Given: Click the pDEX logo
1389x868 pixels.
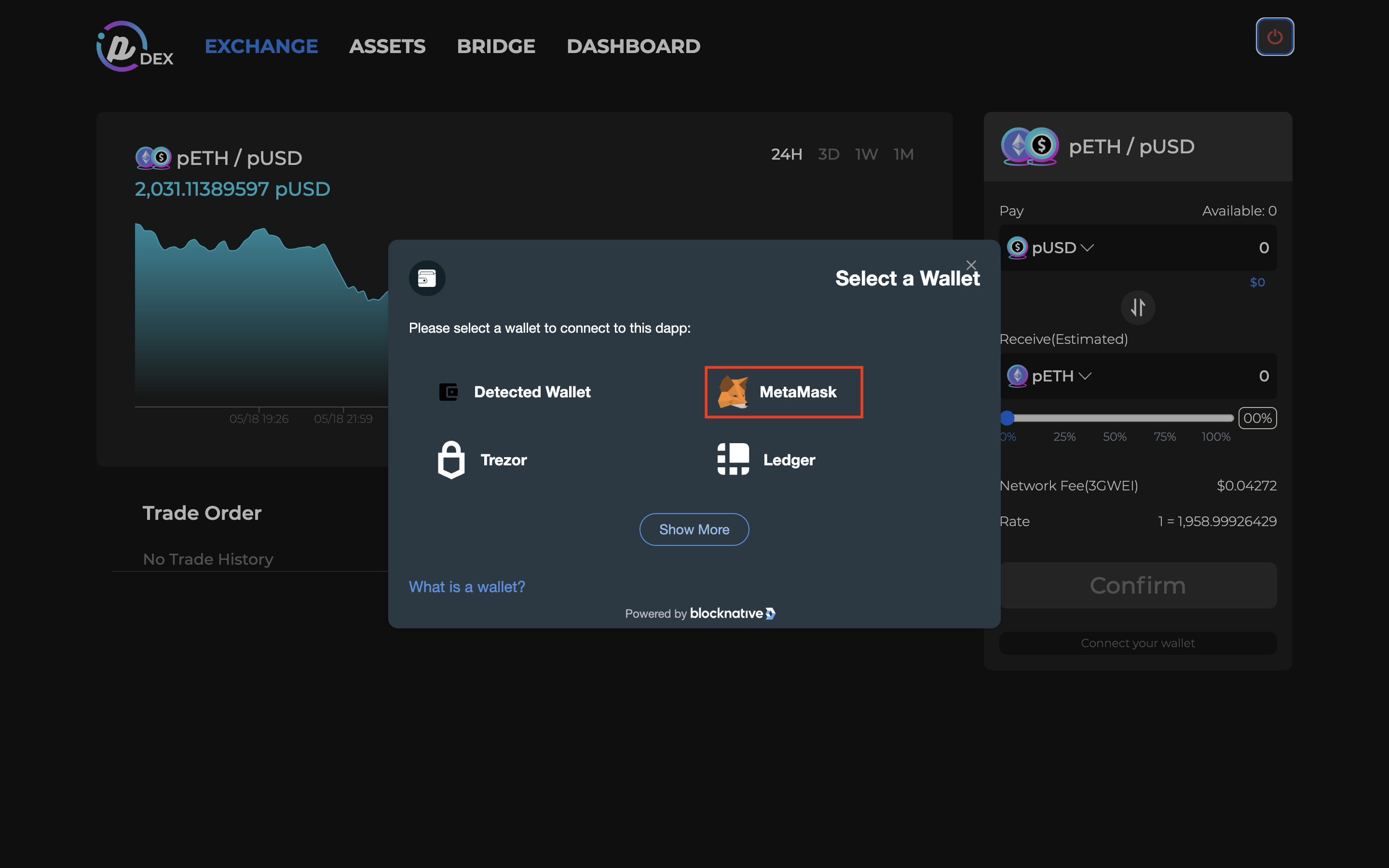Looking at the screenshot, I should pos(135,46).
